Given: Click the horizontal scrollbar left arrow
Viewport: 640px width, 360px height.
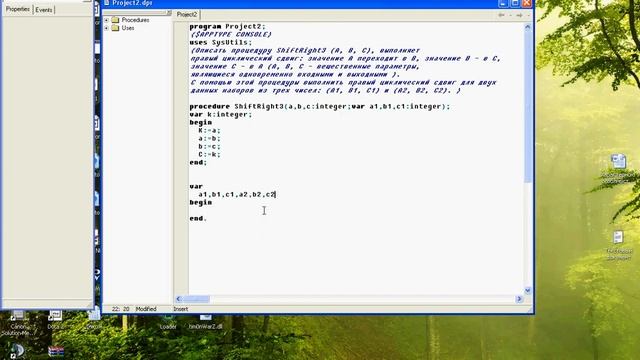Looking at the screenshot, I should pyautogui.click(x=178, y=299).
